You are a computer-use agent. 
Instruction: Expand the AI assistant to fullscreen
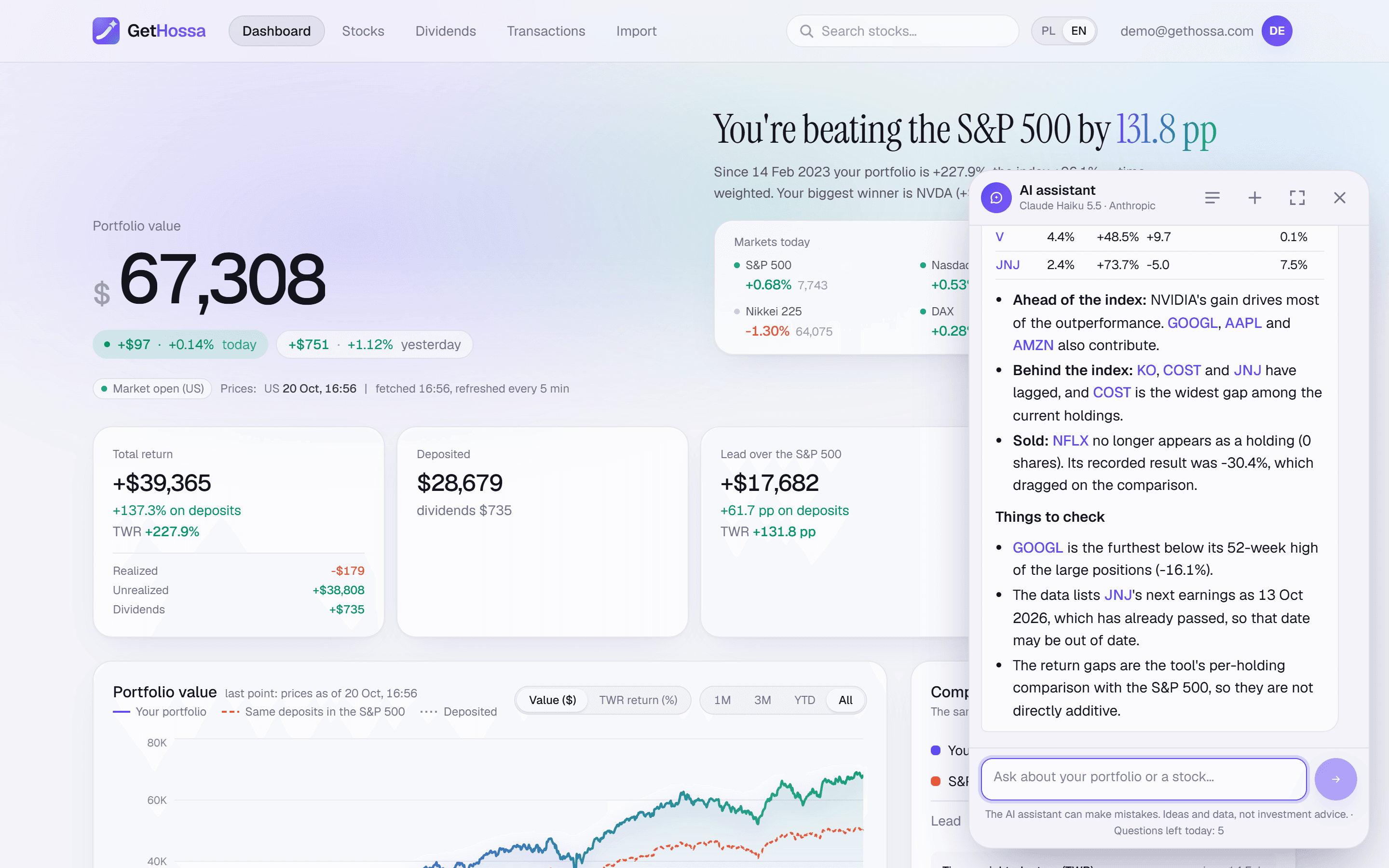click(1297, 198)
